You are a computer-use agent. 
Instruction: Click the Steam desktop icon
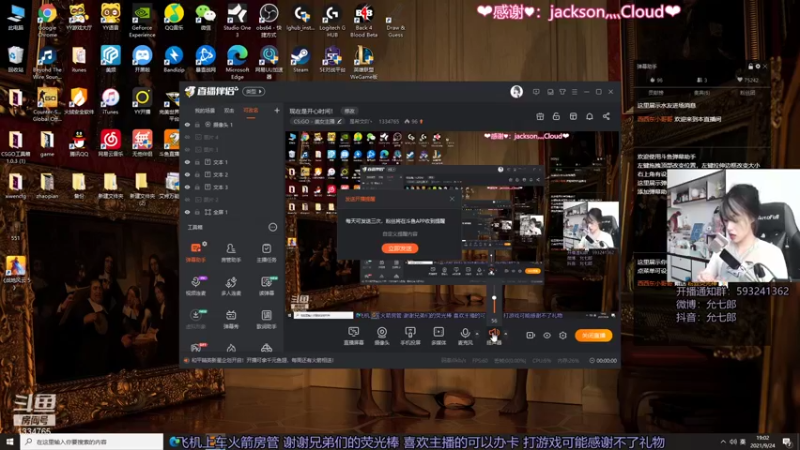(300, 60)
